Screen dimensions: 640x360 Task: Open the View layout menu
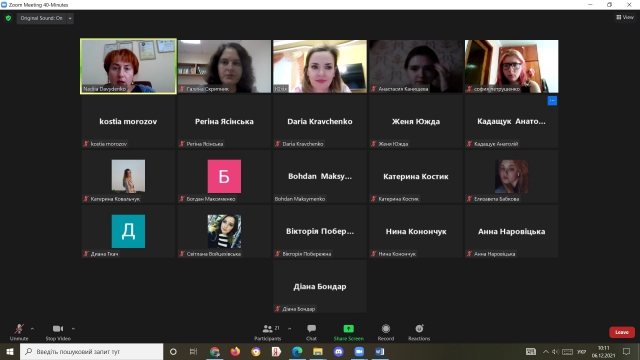pyautogui.click(x=625, y=17)
